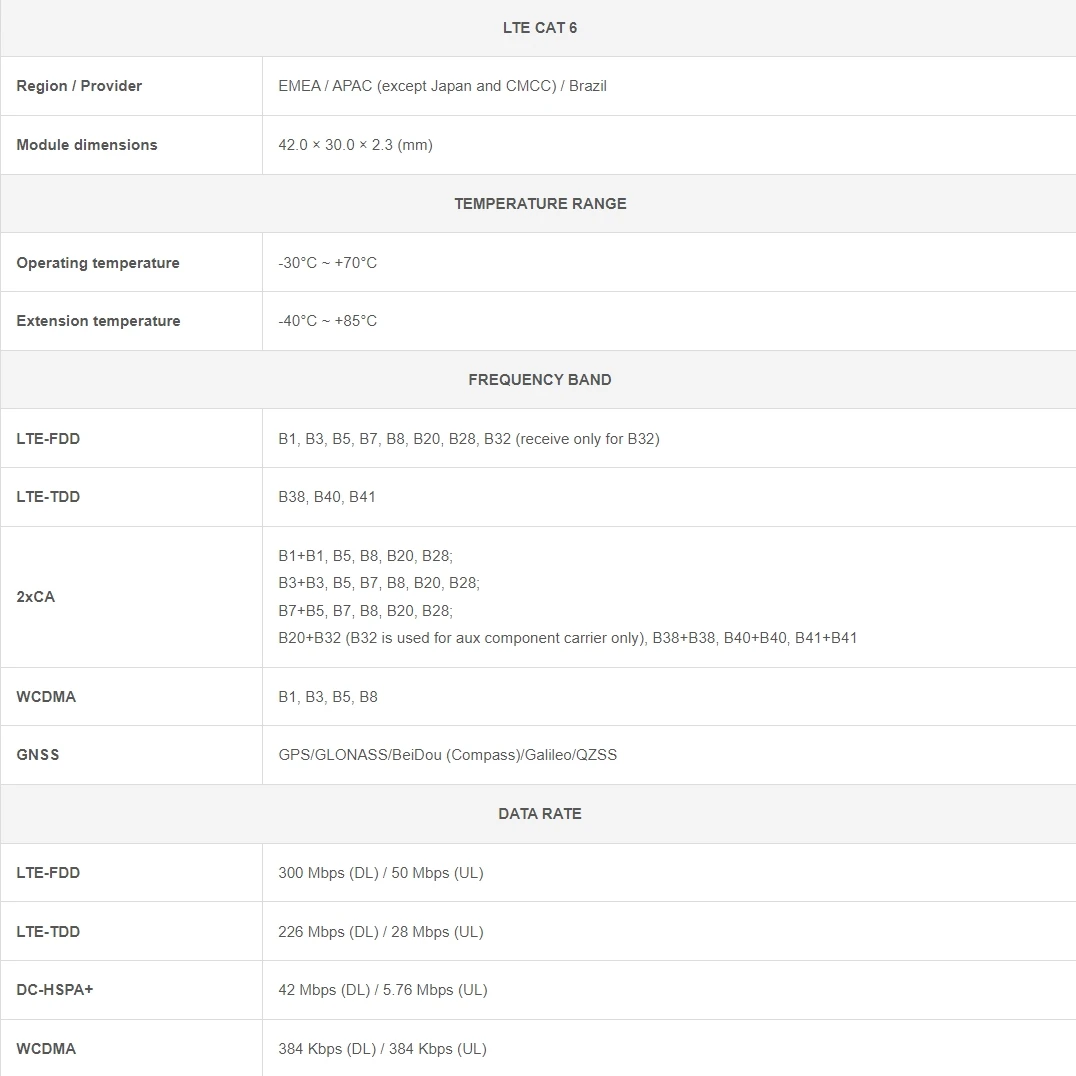The width and height of the screenshot is (1076, 1076).
Task: Select the LTE-TDD label beside "B38, B40, B41"
Action: coord(48,497)
